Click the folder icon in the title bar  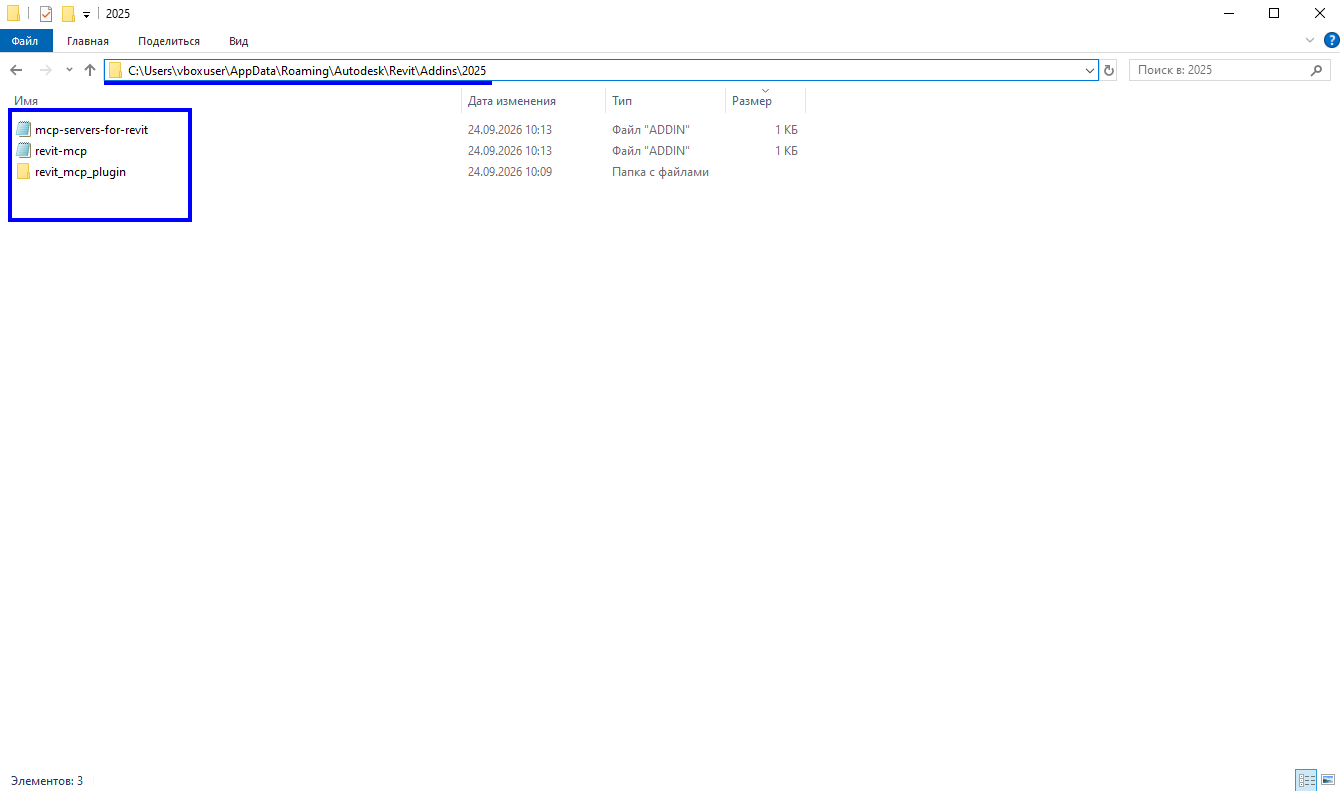click(13, 14)
